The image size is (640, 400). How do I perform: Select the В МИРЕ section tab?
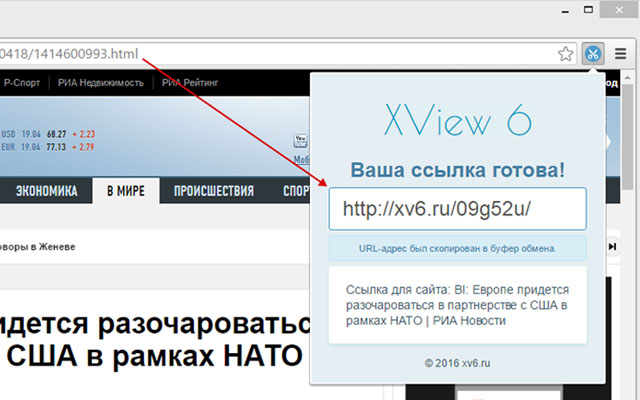coord(126,191)
